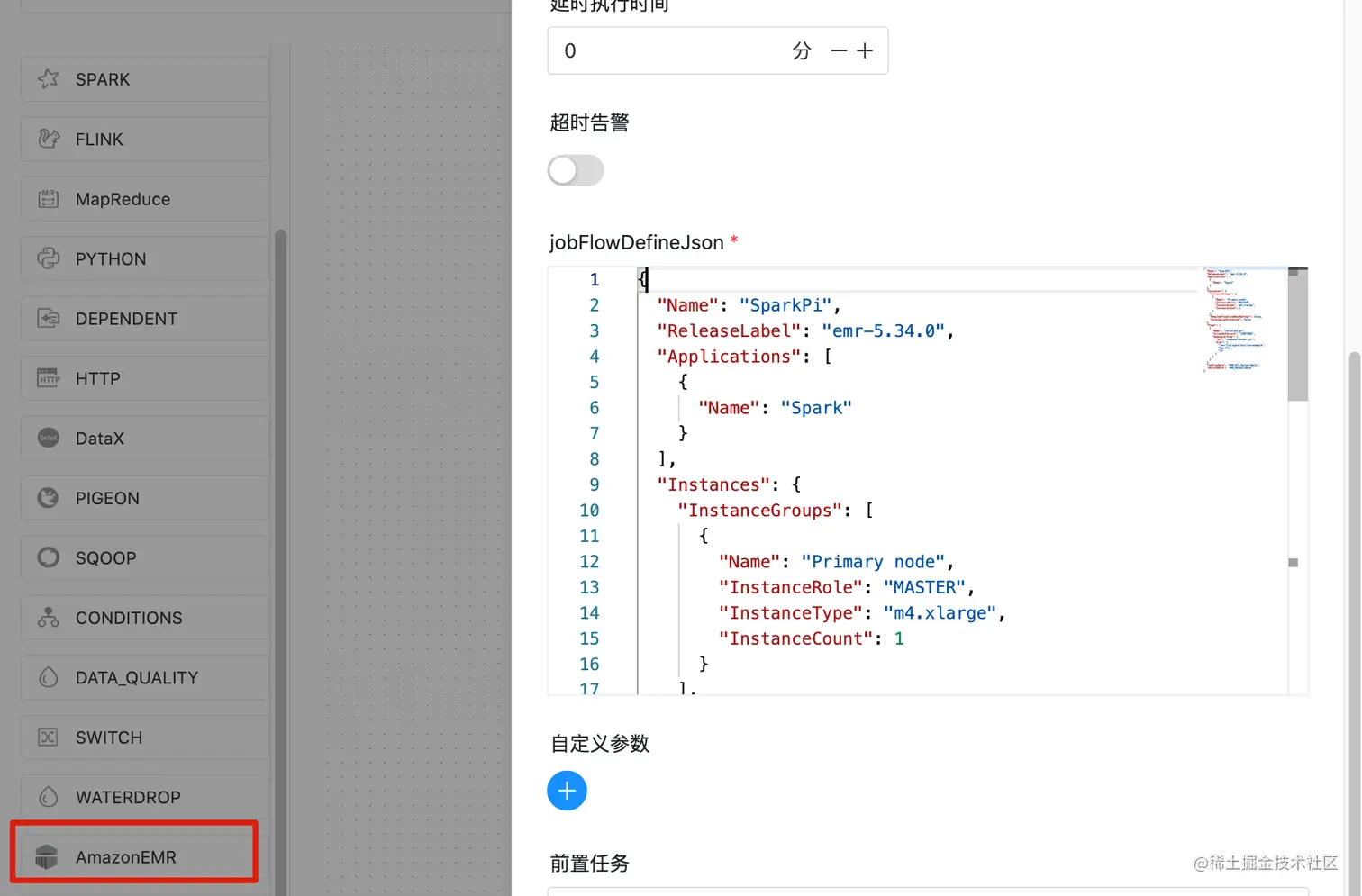Select the HTTP task icon
1362x896 pixels.
click(49, 378)
